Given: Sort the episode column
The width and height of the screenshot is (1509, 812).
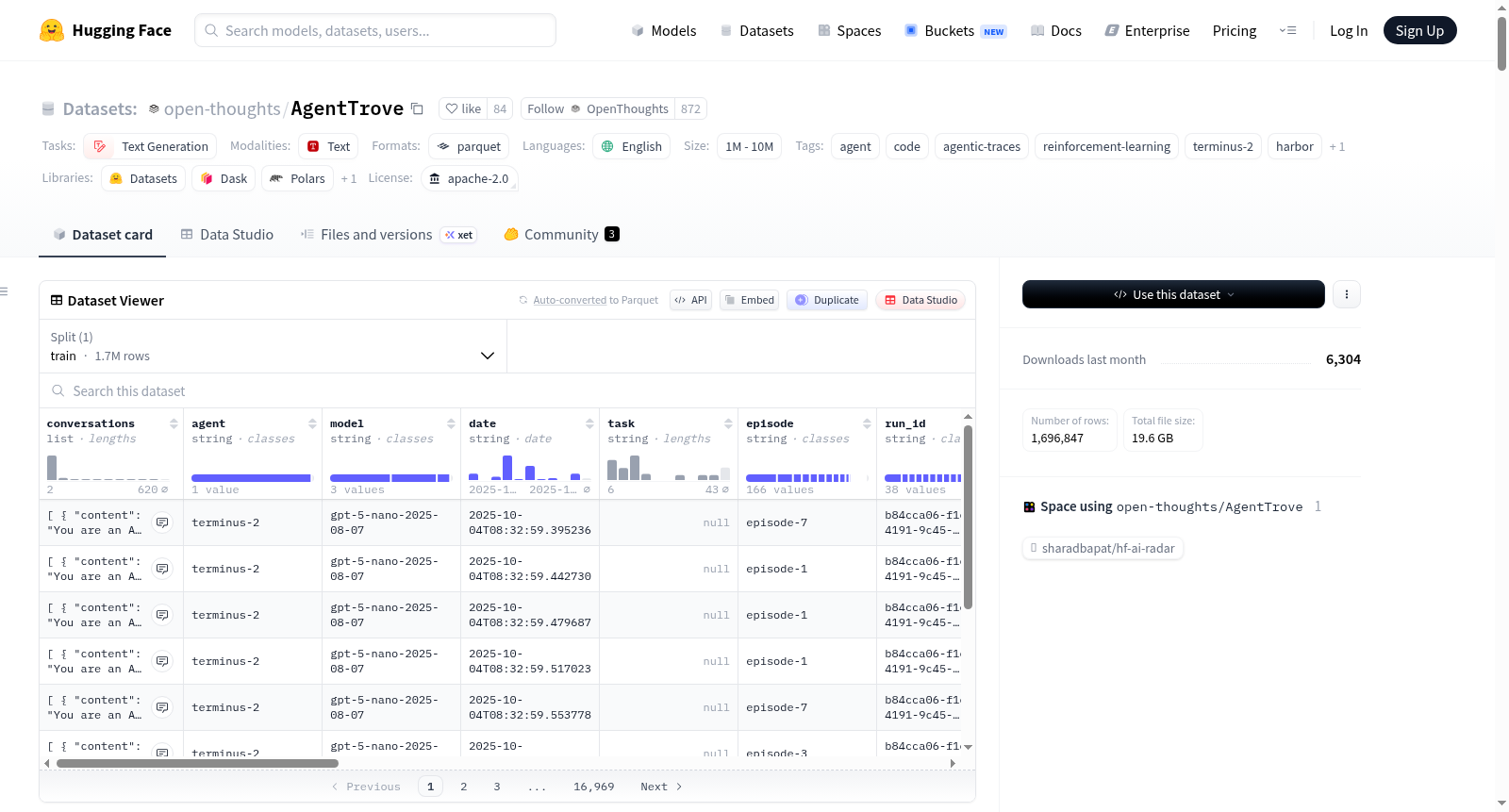Looking at the screenshot, I should [867, 423].
